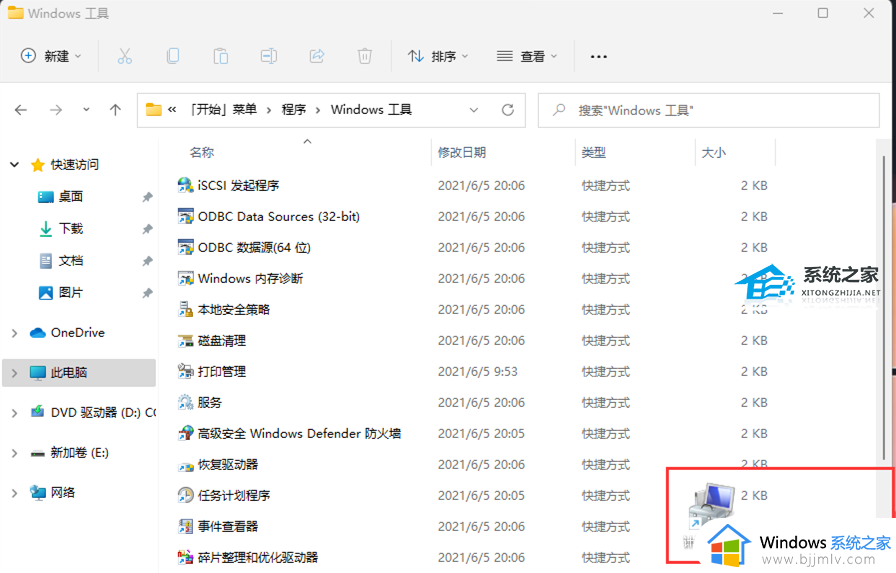
Task: Sort by the 大小 column header
Action: pyautogui.click(x=714, y=153)
